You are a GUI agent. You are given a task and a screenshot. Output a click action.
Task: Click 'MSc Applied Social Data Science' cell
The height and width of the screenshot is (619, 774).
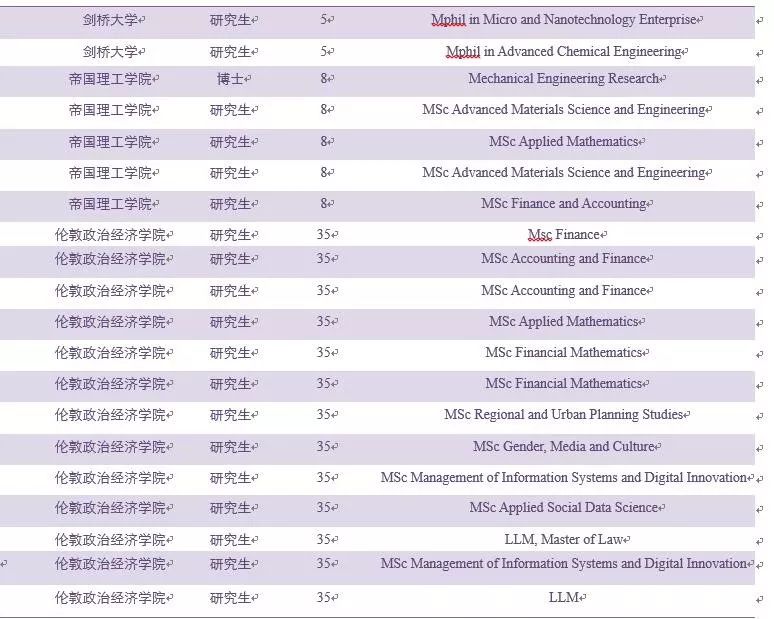(564, 508)
